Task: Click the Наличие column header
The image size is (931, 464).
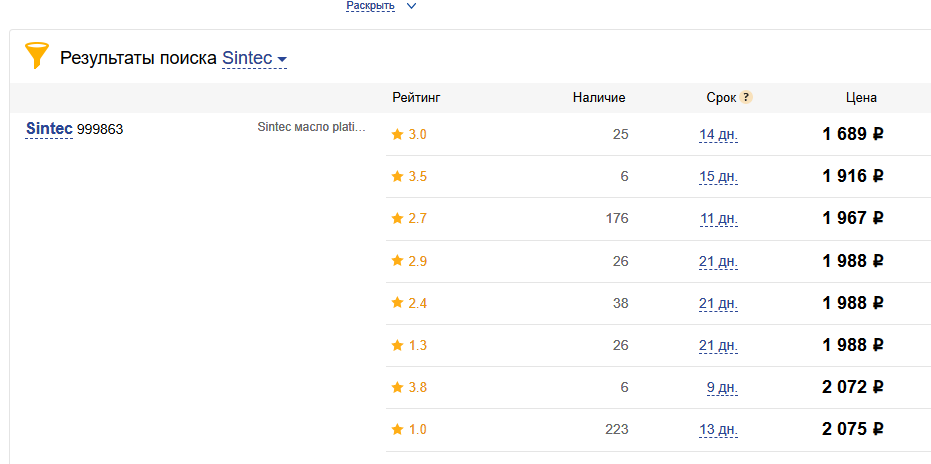Action: 599,98
